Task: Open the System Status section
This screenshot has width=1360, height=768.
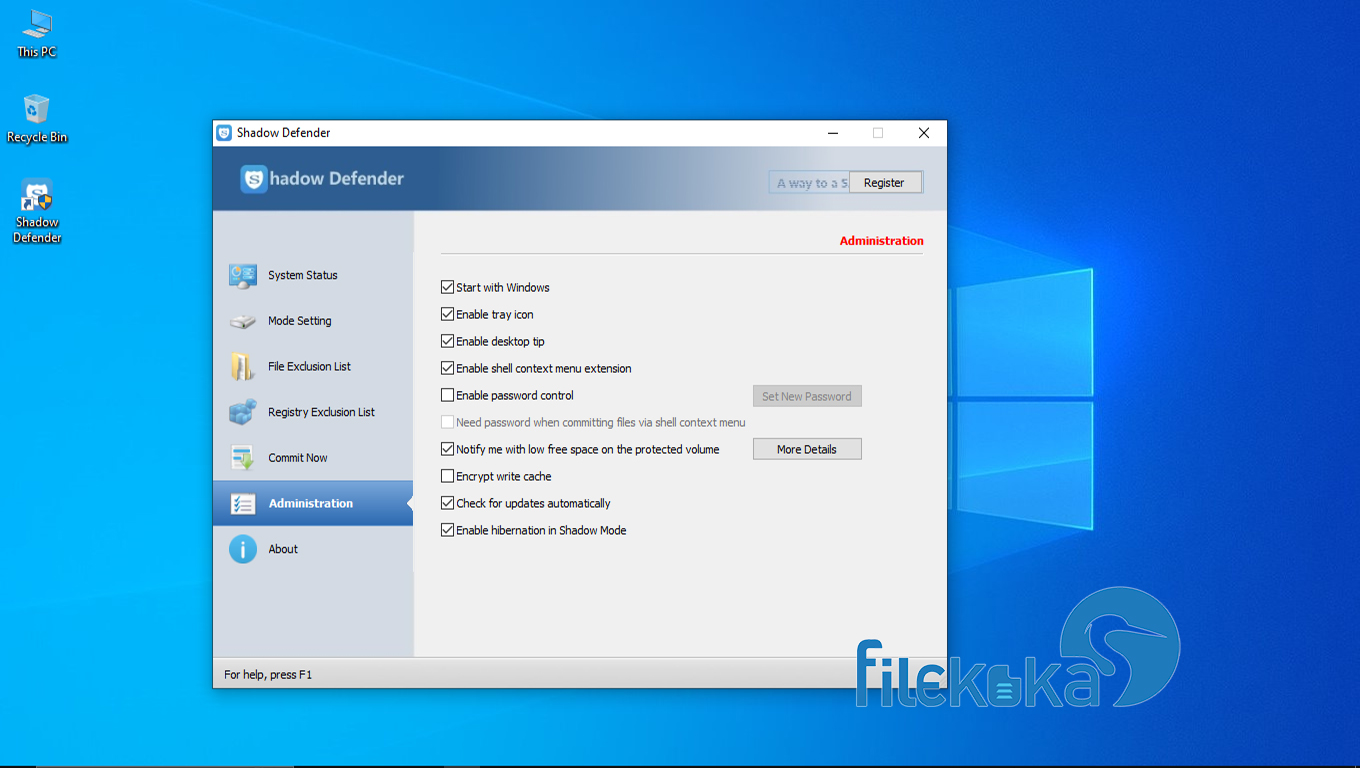Action: 313,276
